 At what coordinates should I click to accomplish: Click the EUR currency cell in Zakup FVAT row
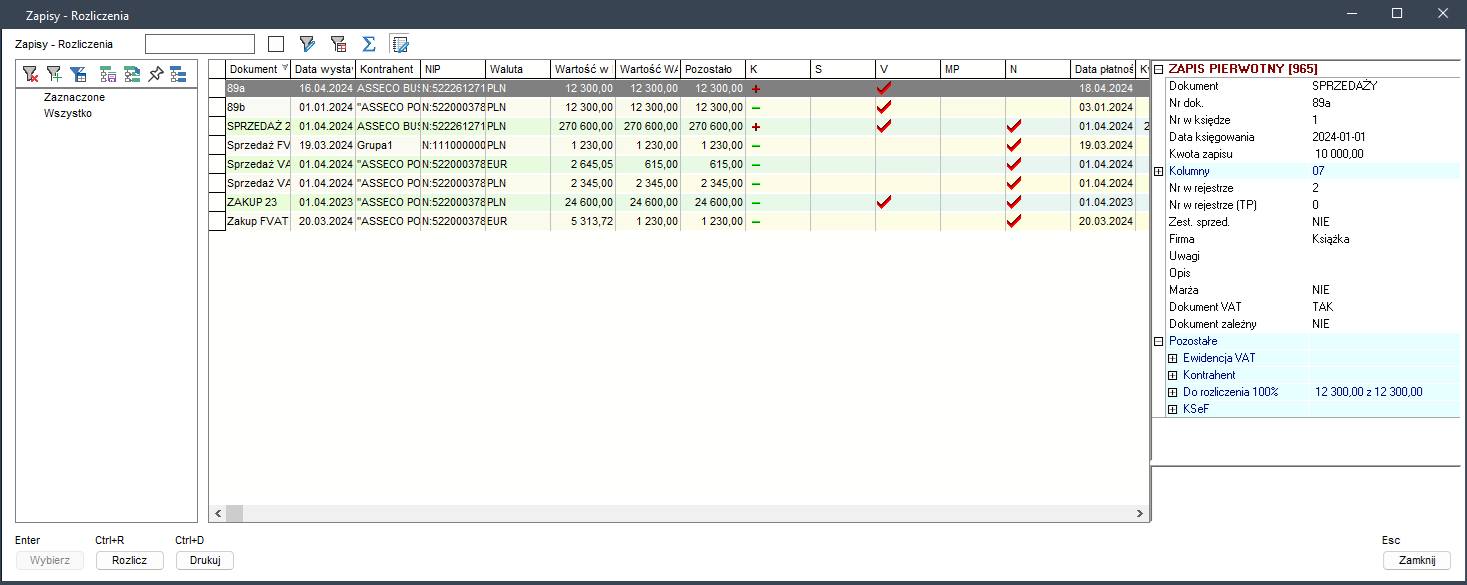[518, 221]
